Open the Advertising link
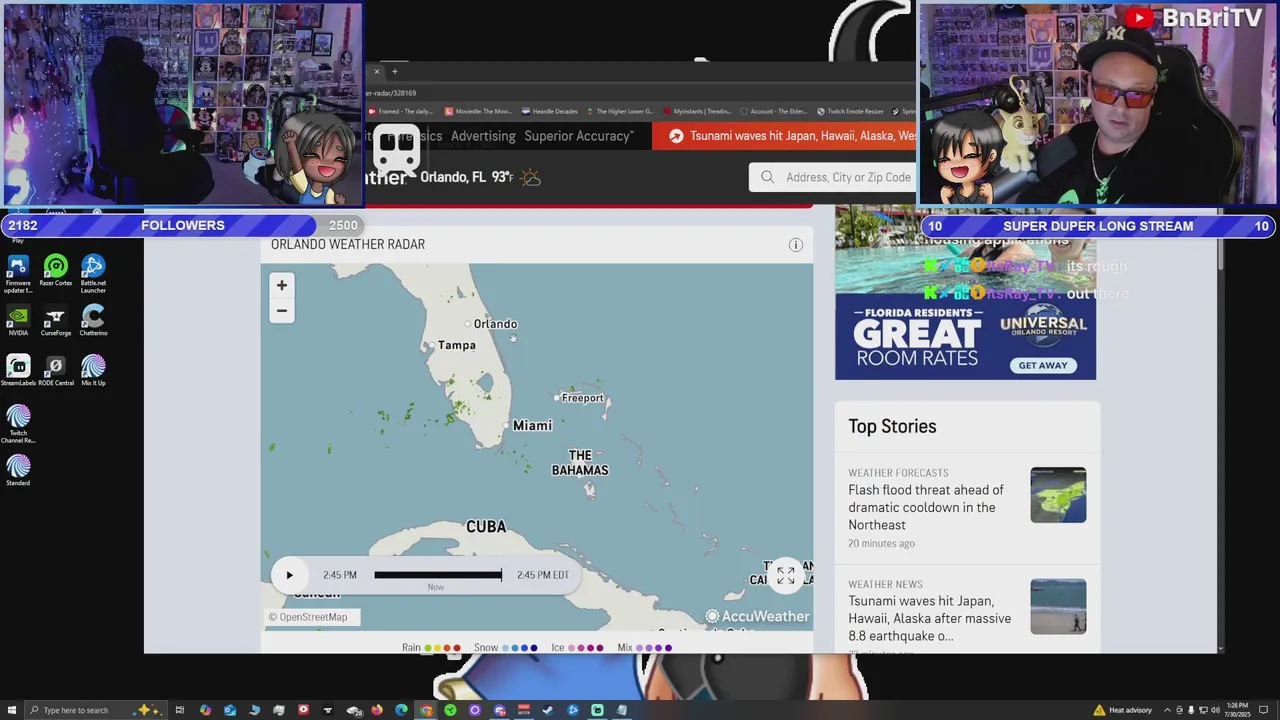The height and width of the screenshot is (720, 1280). [x=483, y=136]
